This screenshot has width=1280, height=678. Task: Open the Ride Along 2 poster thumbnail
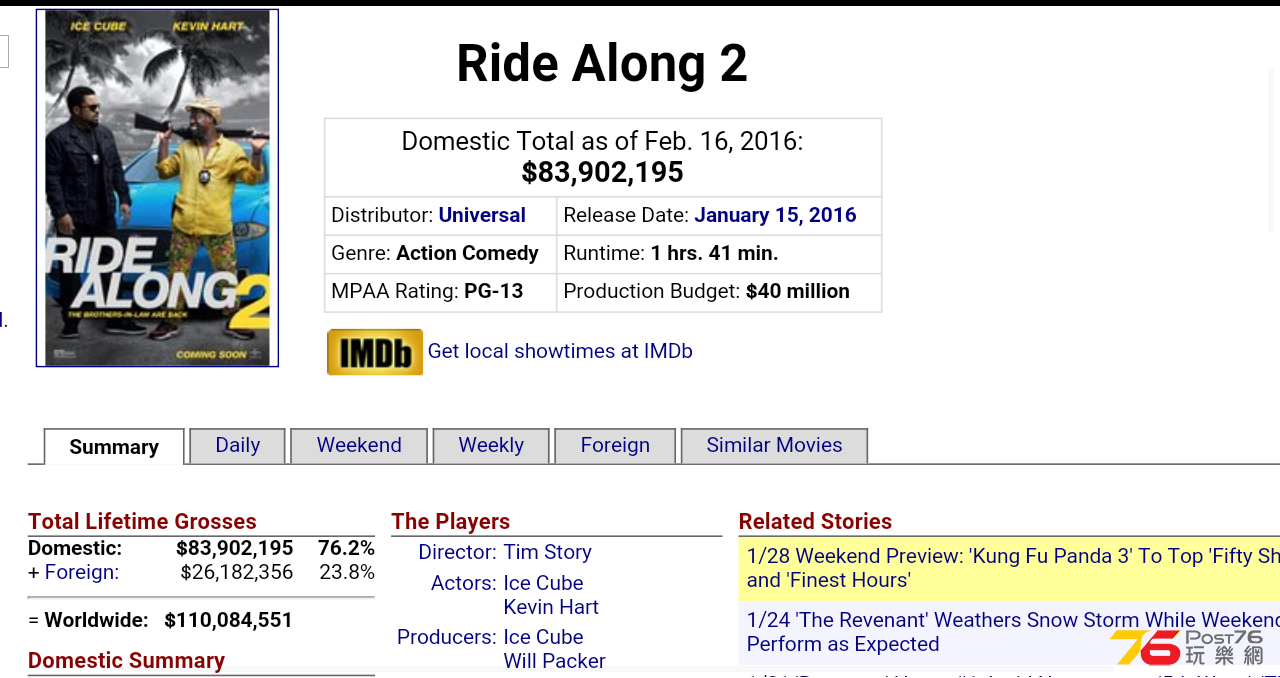coord(157,188)
